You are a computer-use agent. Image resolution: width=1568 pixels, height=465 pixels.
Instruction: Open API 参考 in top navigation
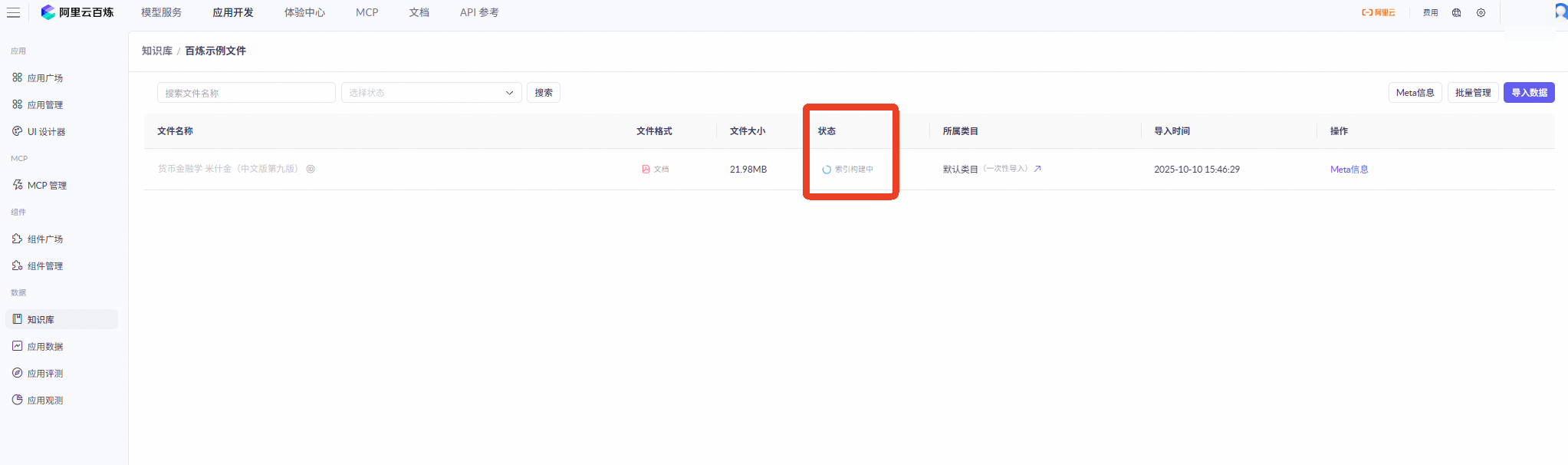pos(479,12)
